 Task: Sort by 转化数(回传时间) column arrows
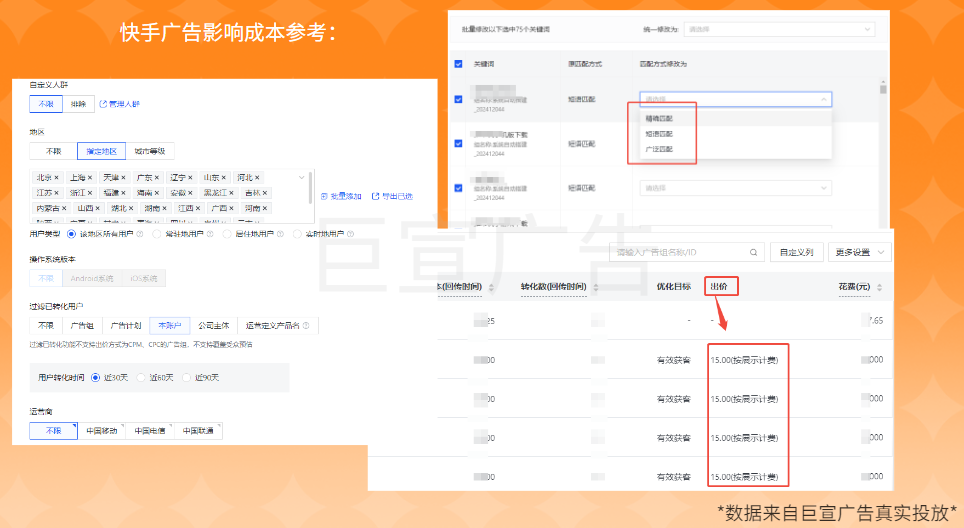click(596, 288)
